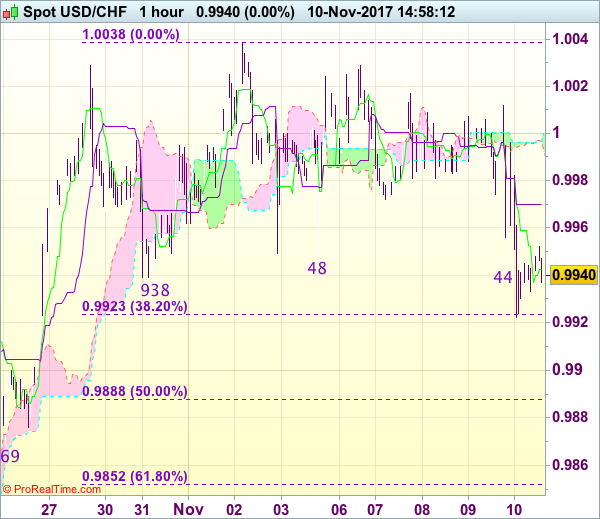This screenshot has height=519, width=600.
Task: Click the Spot USD/CHF title text
Action: click(x=75, y=12)
